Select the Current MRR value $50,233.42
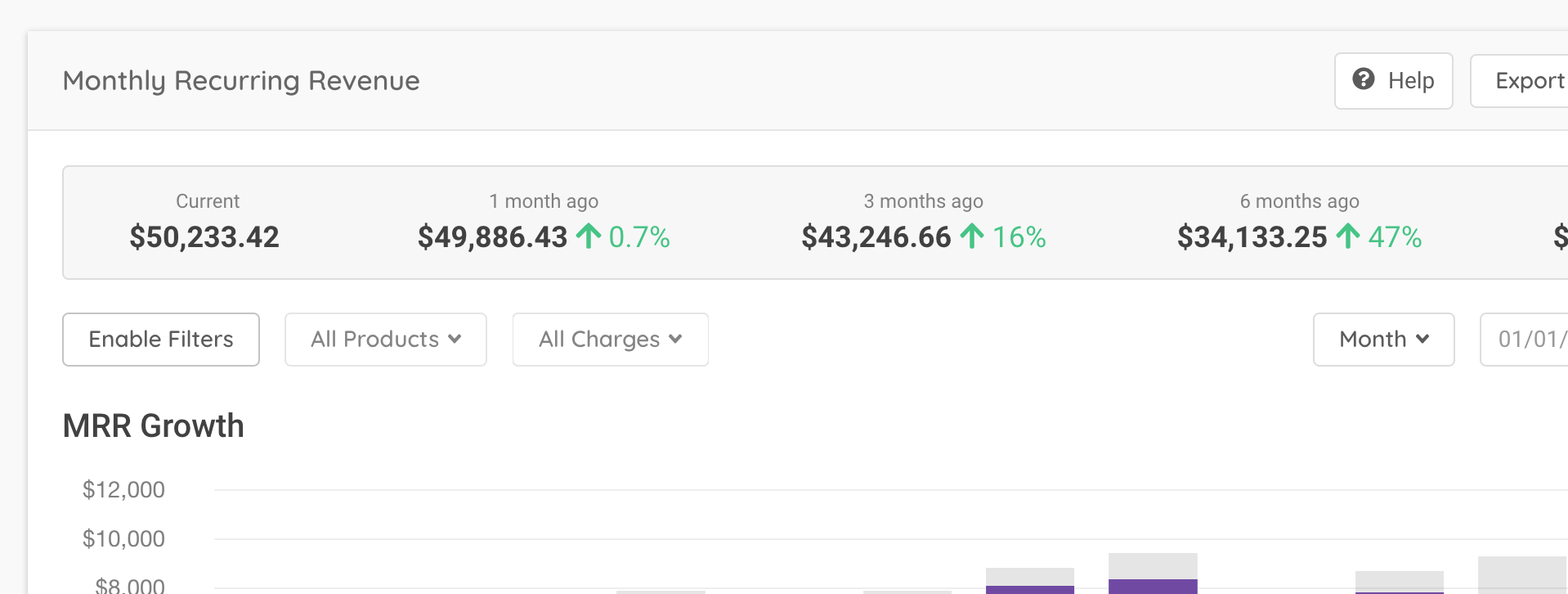The width and height of the screenshot is (1568, 594). coord(204,237)
